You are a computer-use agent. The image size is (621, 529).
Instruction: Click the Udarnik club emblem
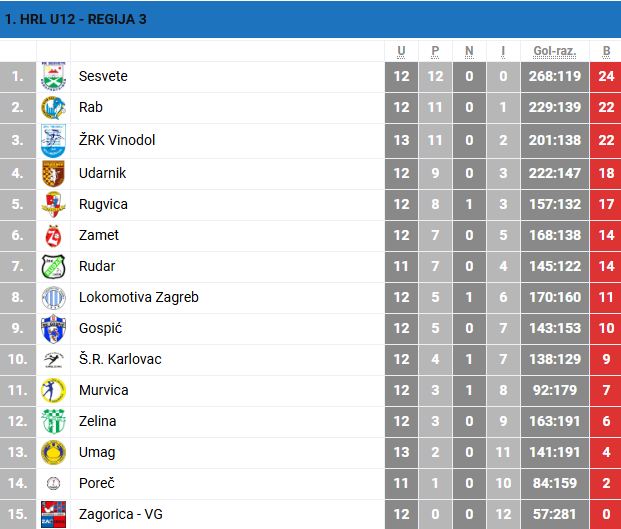click(x=52, y=174)
